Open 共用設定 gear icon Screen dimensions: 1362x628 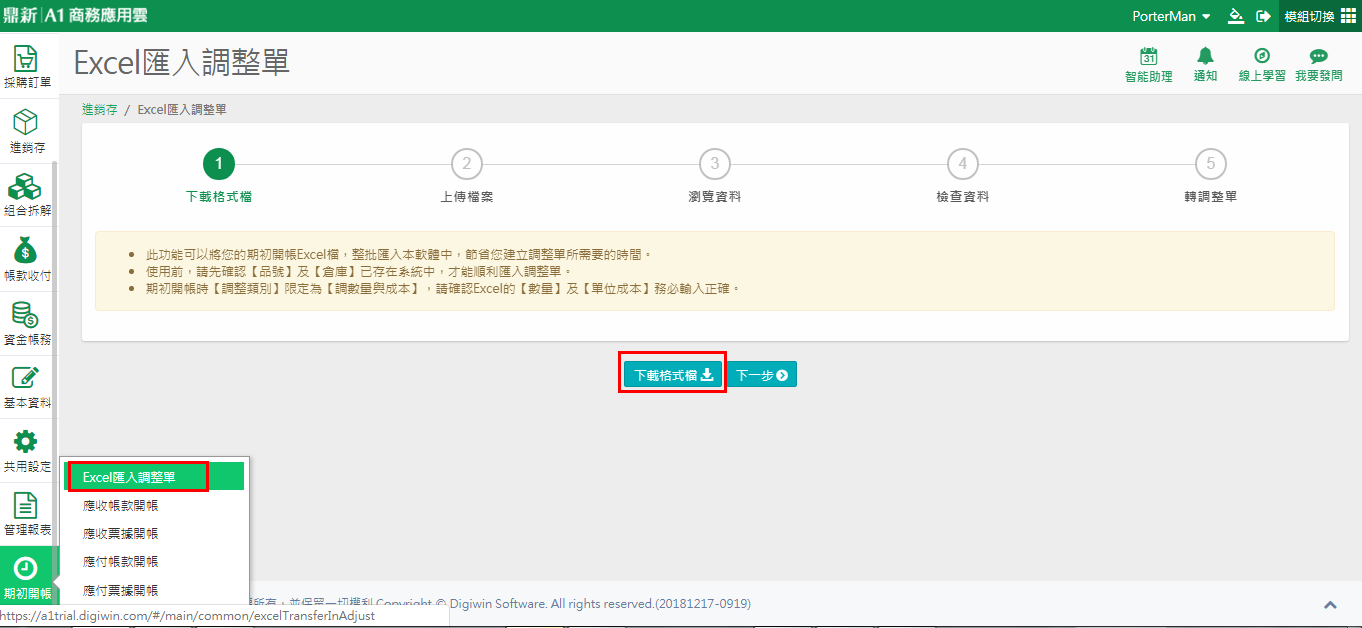coord(25,441)
